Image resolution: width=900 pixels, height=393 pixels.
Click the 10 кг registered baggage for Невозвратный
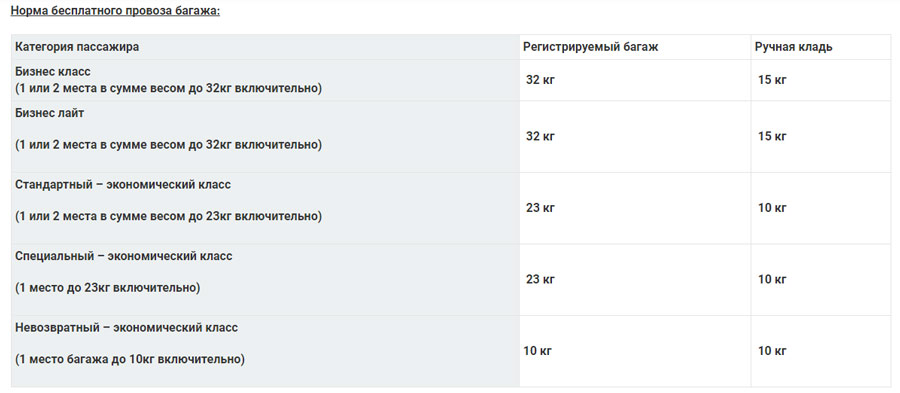coord(537,351)
